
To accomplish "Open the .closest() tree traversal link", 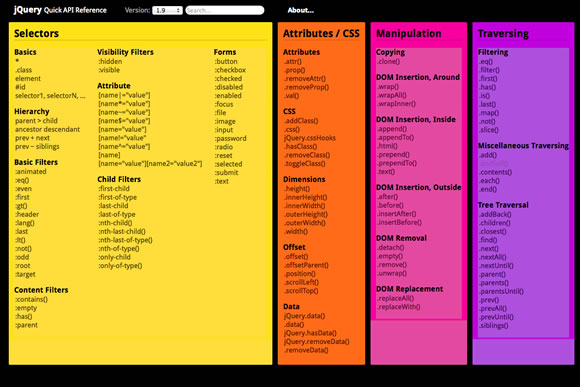I will tap(493, 232).
